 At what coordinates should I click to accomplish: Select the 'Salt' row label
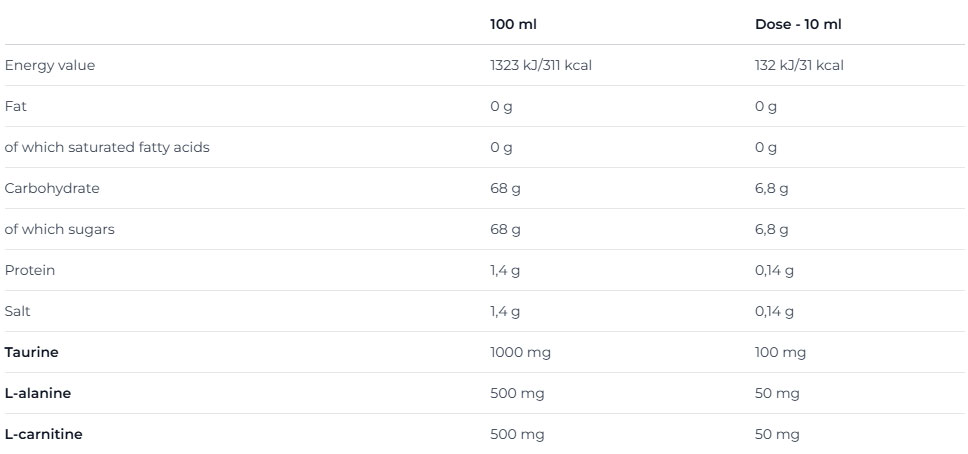pyautogui.click(x=18, y=312)
